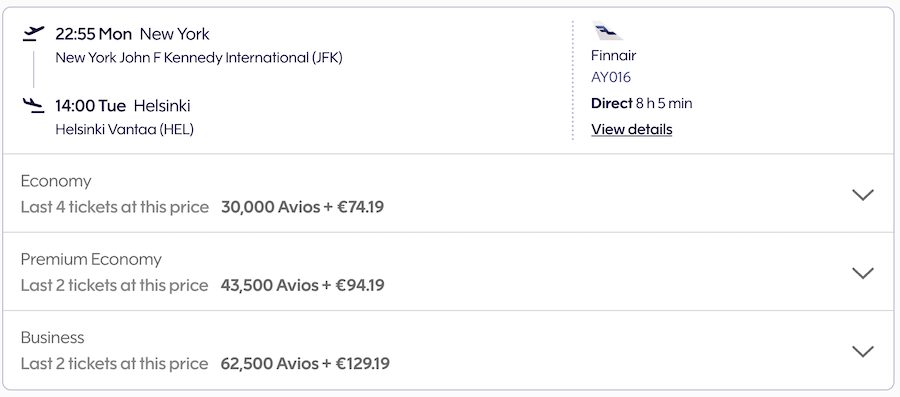Expand the Business fare chevron
Image resolution: width=900 pixels, height=397 pixels.
(863, 351)
